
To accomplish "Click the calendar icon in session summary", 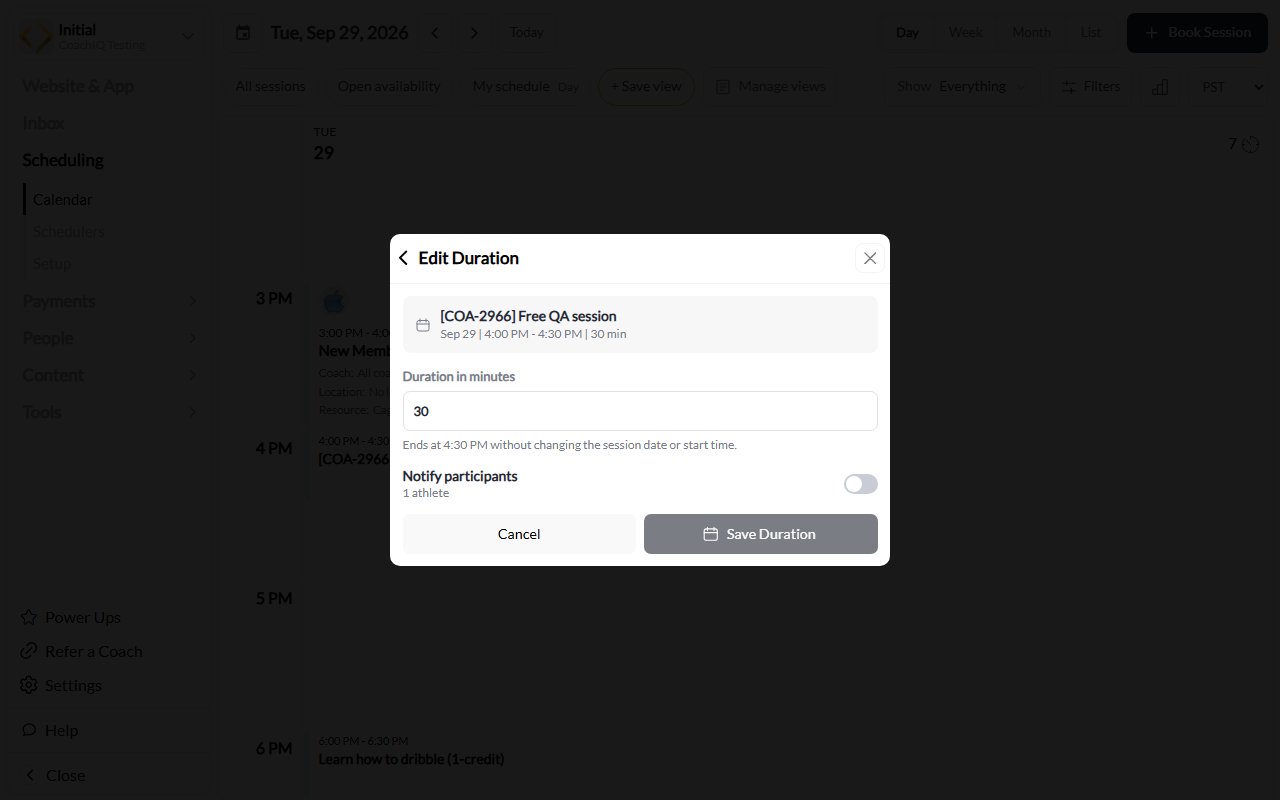I will point(423,325).
